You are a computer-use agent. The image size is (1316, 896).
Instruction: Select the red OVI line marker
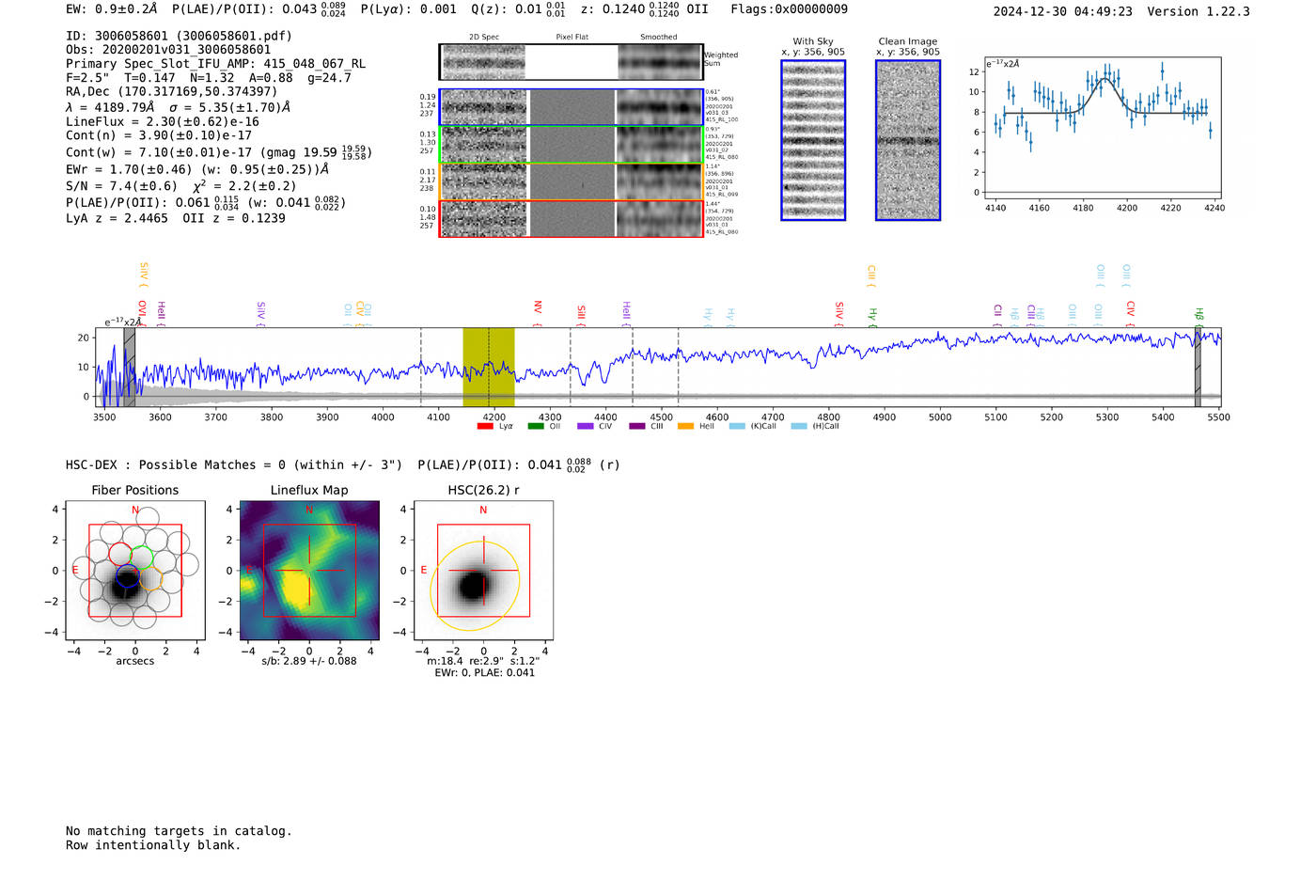(142, 309)
